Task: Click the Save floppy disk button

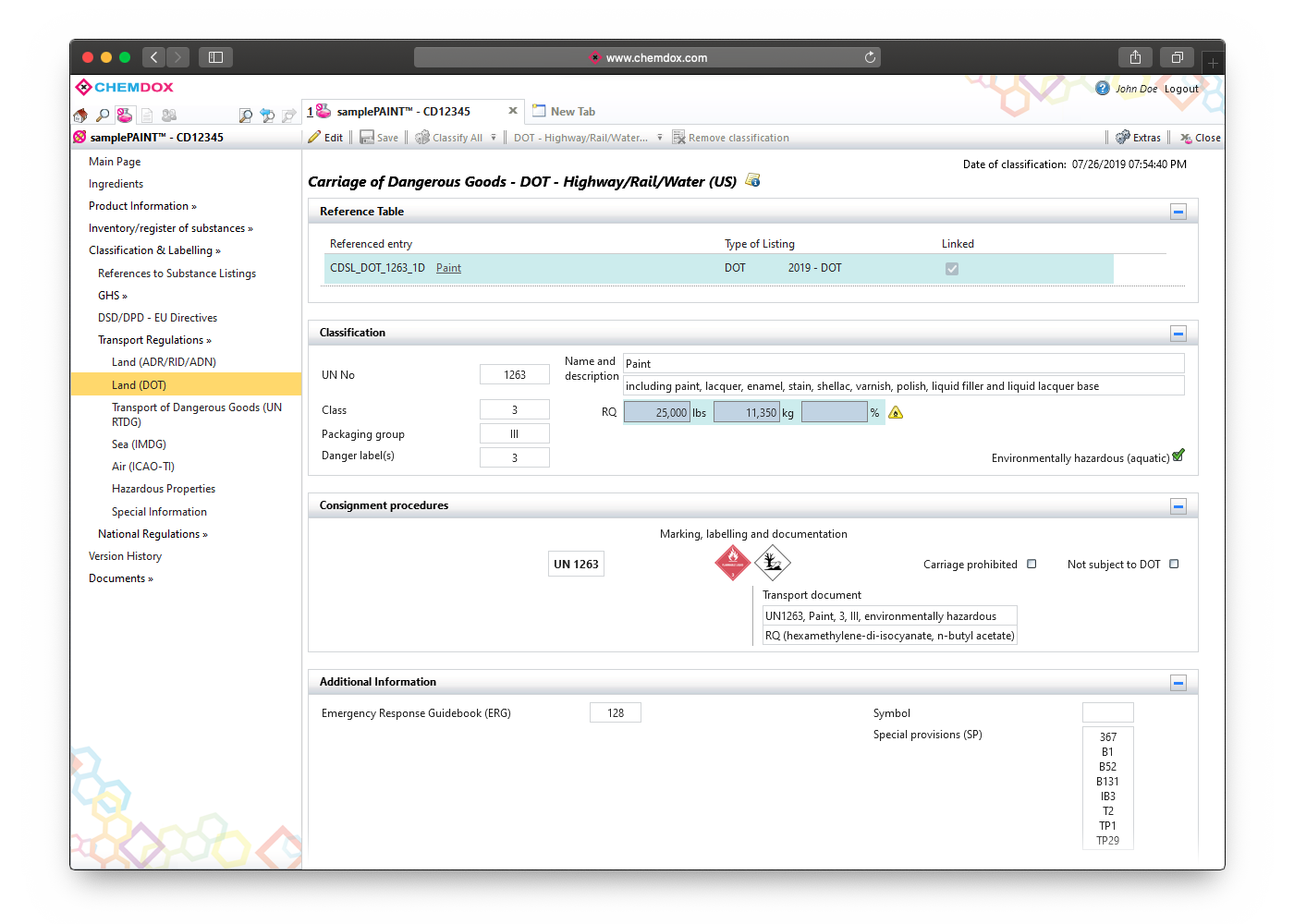Action: point(379,138)
